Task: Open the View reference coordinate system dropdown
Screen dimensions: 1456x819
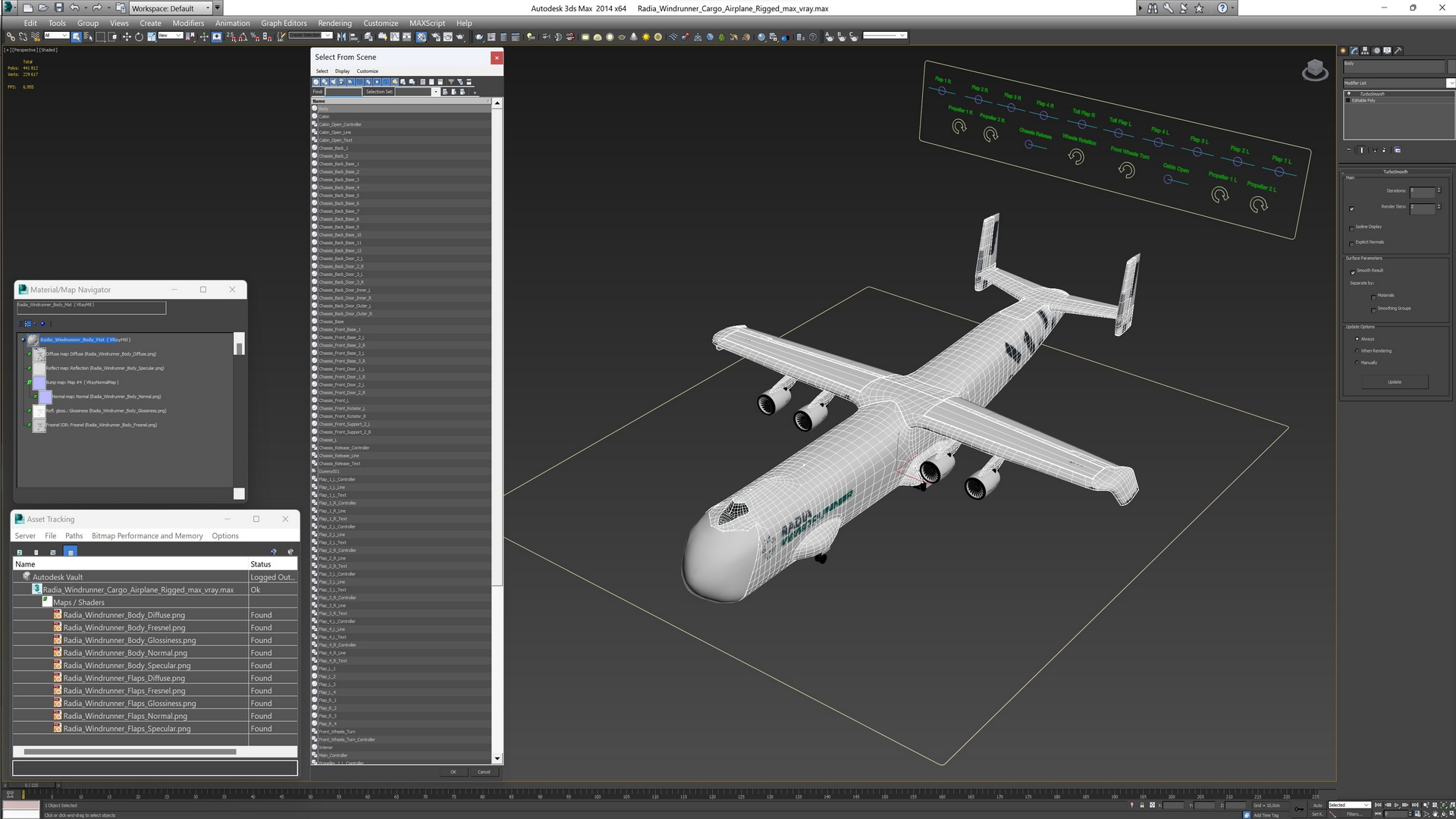Action: click(x=169, y=36)
